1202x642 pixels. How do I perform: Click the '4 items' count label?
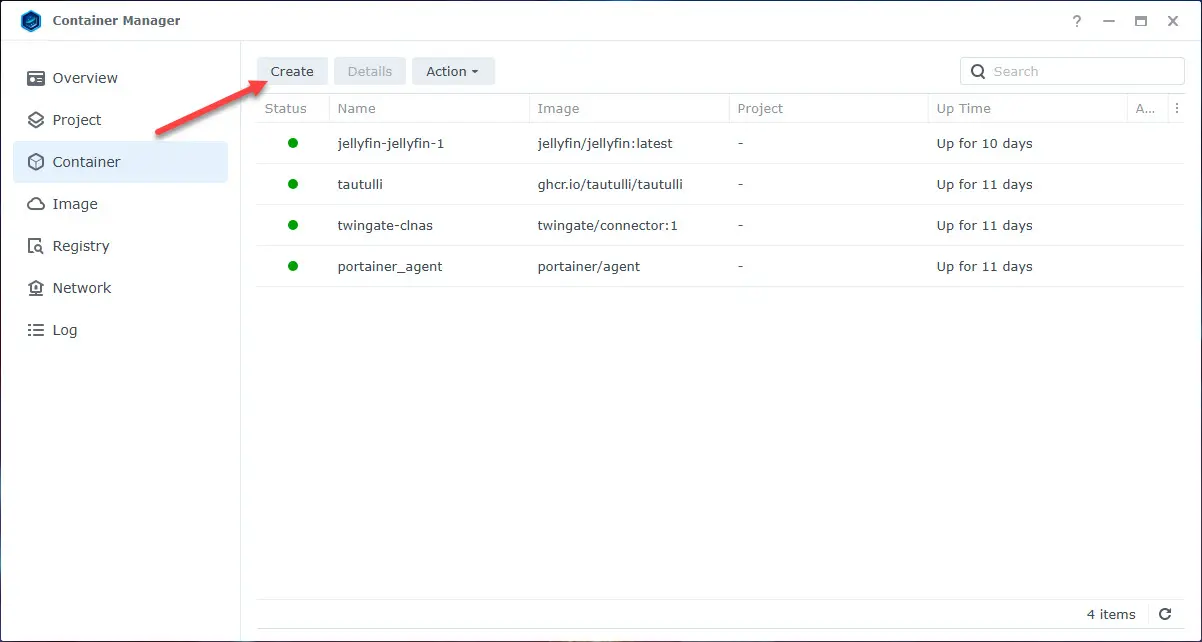[x=1111, y=614]
